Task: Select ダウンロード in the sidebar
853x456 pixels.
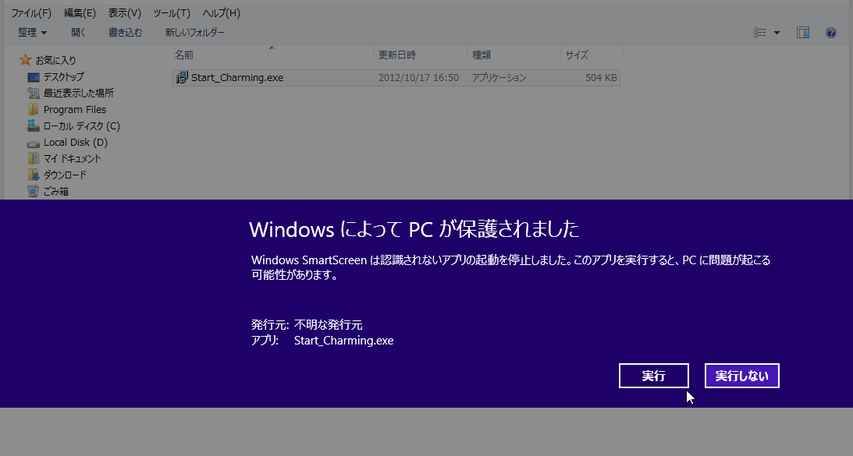Action: click(x=64, y=175)
